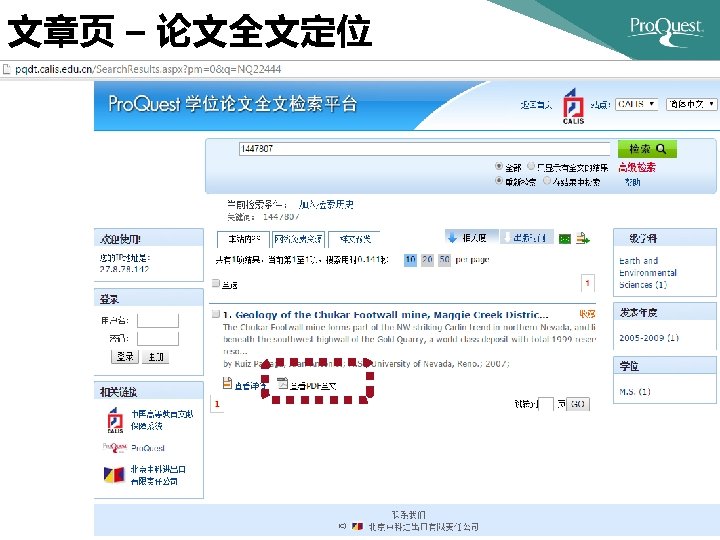
Task: Focus the jump-to-page number field
Action: (546, 405)
